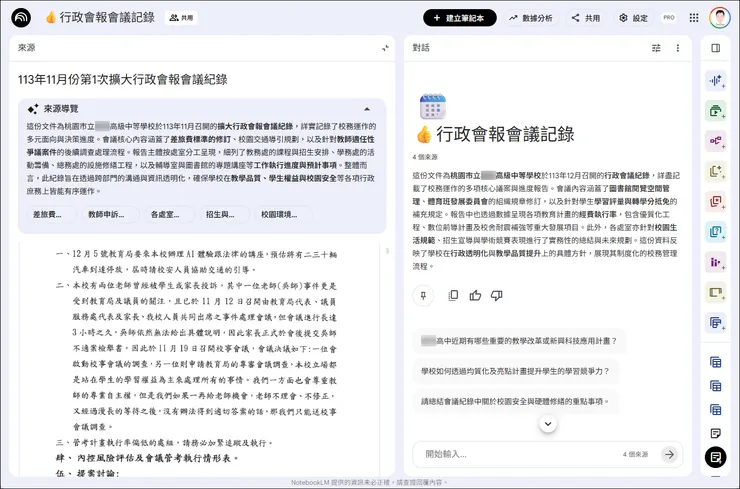Collapse the 來源導覽 summary section
The image size is (740, 489).
[367, 109]
